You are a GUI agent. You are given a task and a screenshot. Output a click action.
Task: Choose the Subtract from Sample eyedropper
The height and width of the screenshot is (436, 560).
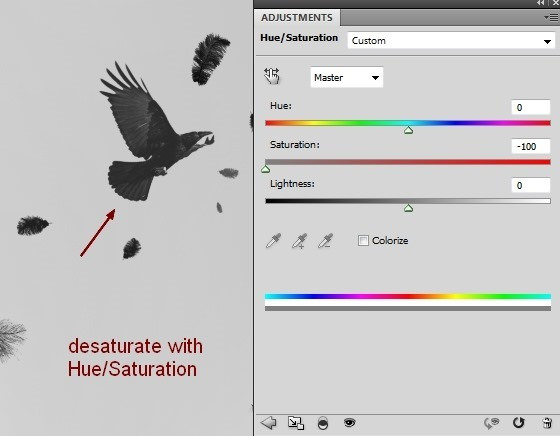click(326, 241)
